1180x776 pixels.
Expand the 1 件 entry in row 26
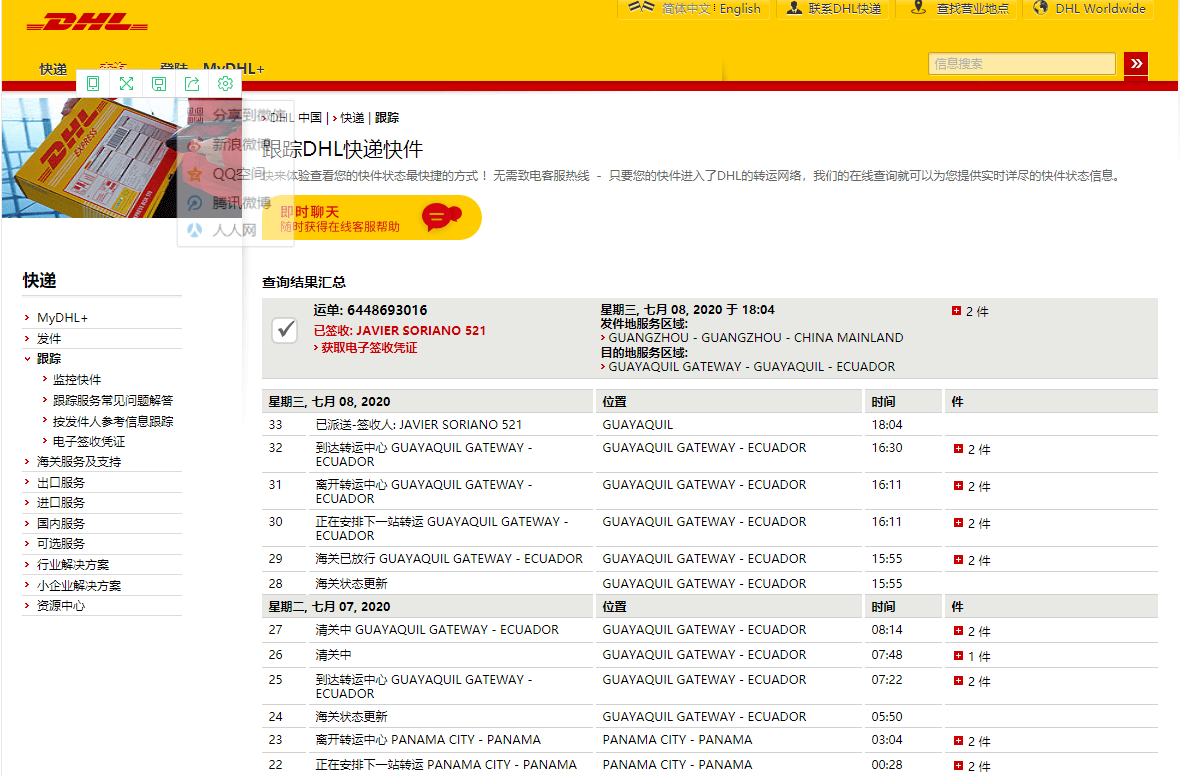[958, 656]
